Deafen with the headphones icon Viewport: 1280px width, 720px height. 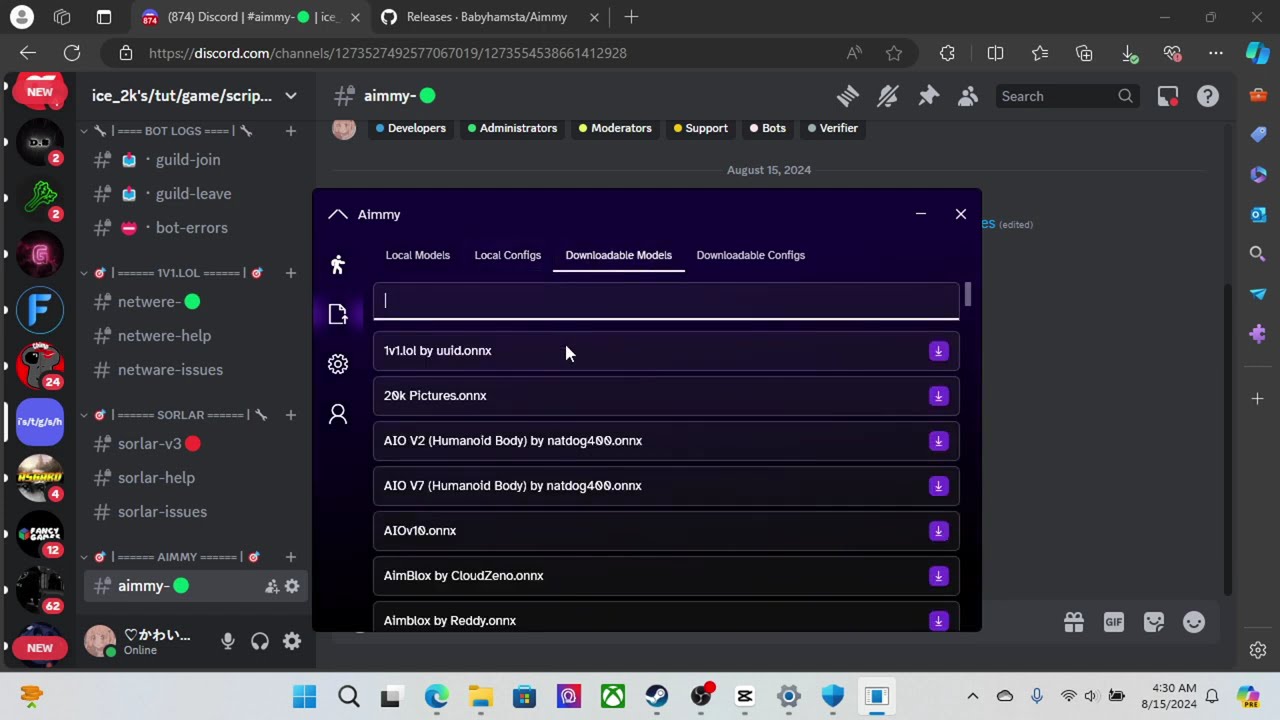coord(260,642)
